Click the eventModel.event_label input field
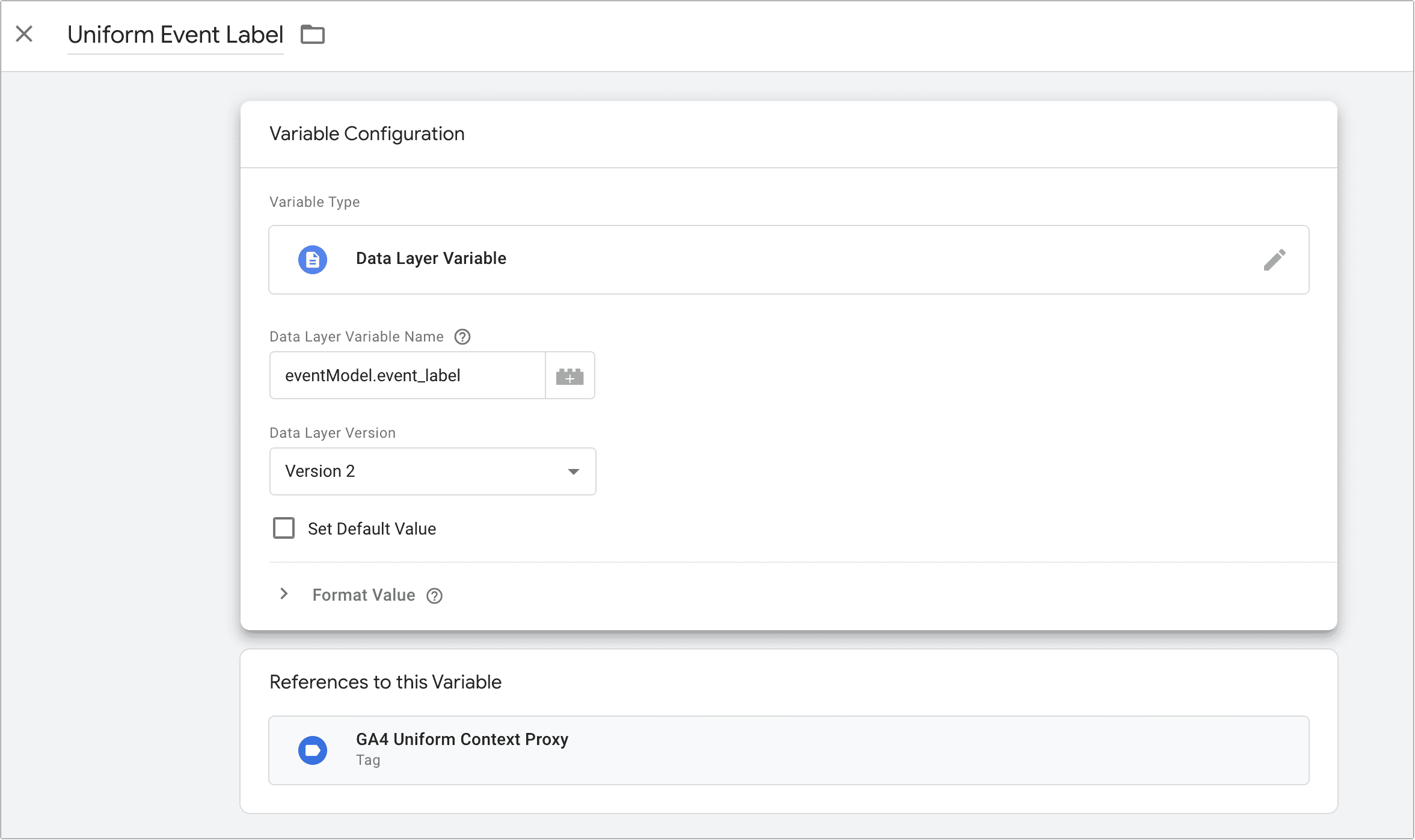The height and width of the screenshot is (840, 1415). (407, 376)
